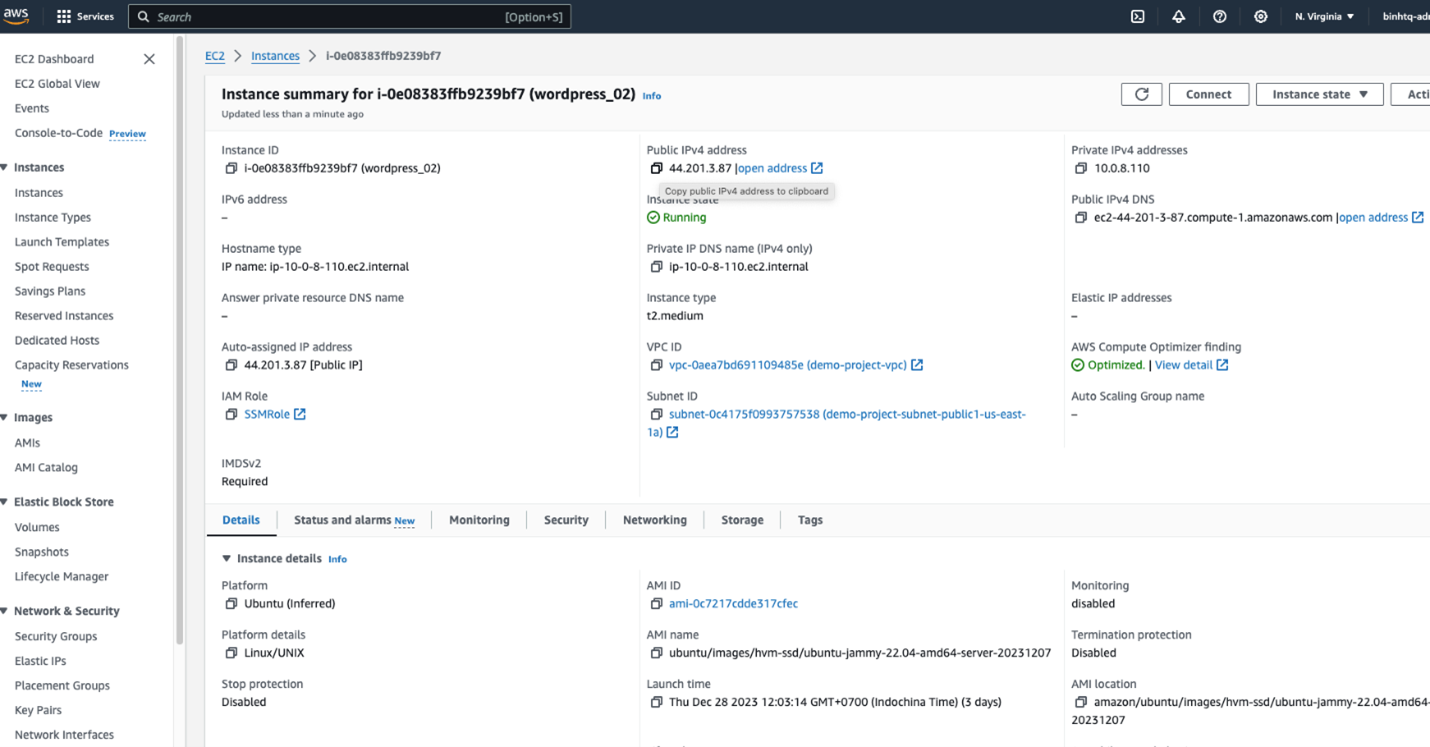
Task: Open Key Pairs in sidebar
Action: 38,710
